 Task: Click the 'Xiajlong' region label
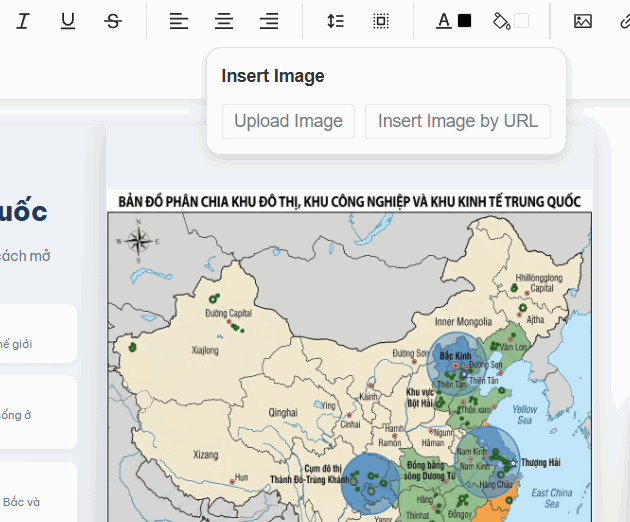(x=205, y=350)
